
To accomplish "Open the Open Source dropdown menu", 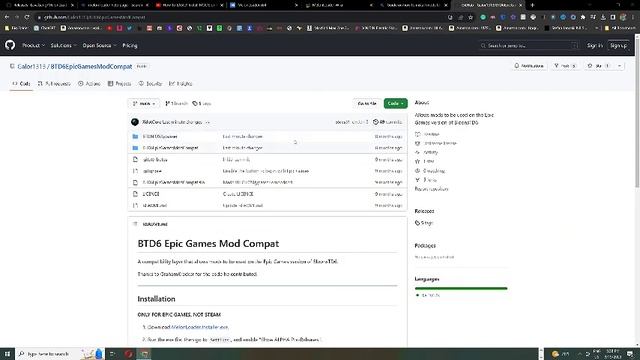I will [x=99, y=45].
